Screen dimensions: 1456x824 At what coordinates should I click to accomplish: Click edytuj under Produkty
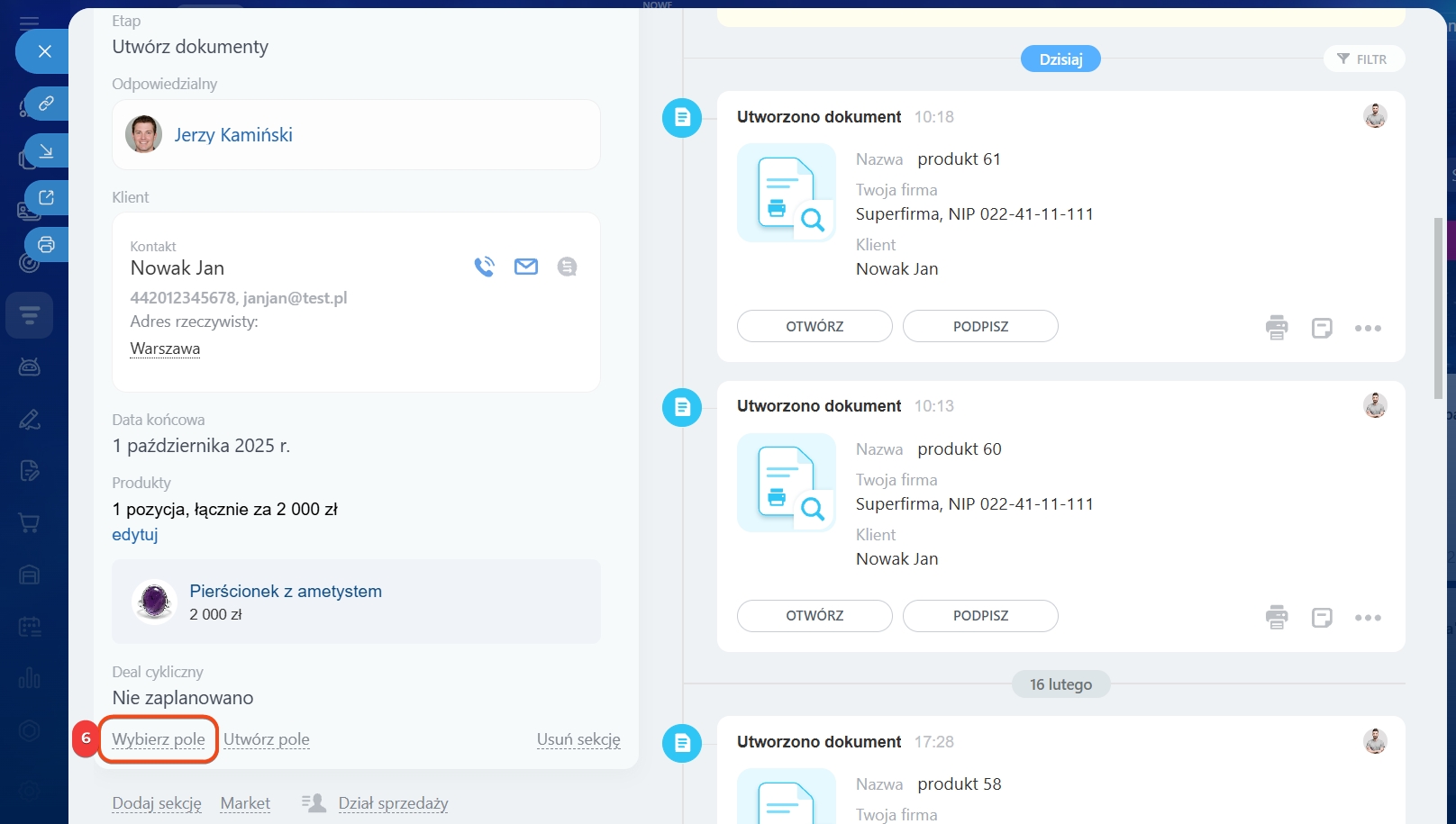point(135,534)
